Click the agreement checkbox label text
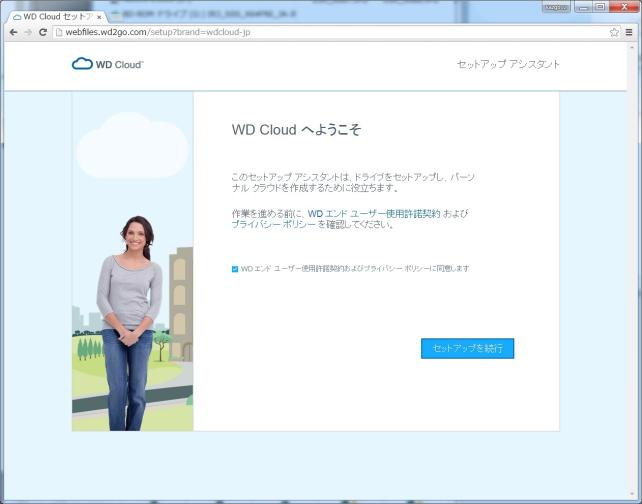The height and width of the screenshot is (504, 642). click(354, 269)
